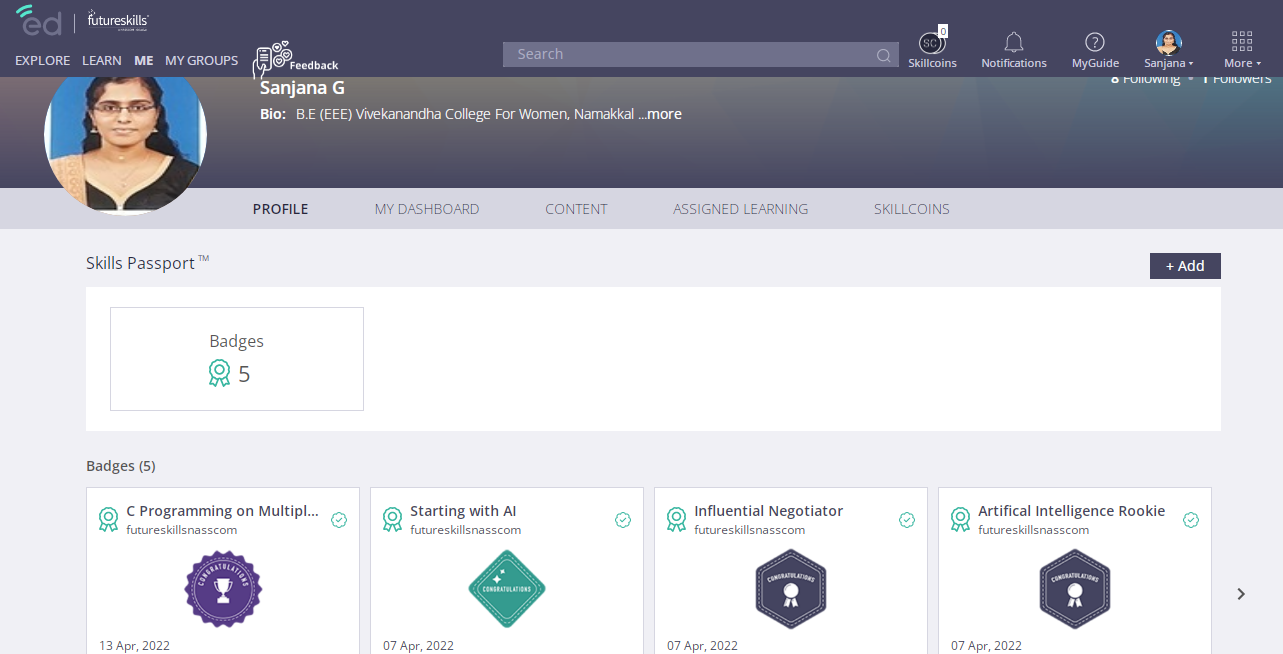Switch to the MY DASHBOARD tab
This screenshot has width=1283, height=654.
[427, 208]
